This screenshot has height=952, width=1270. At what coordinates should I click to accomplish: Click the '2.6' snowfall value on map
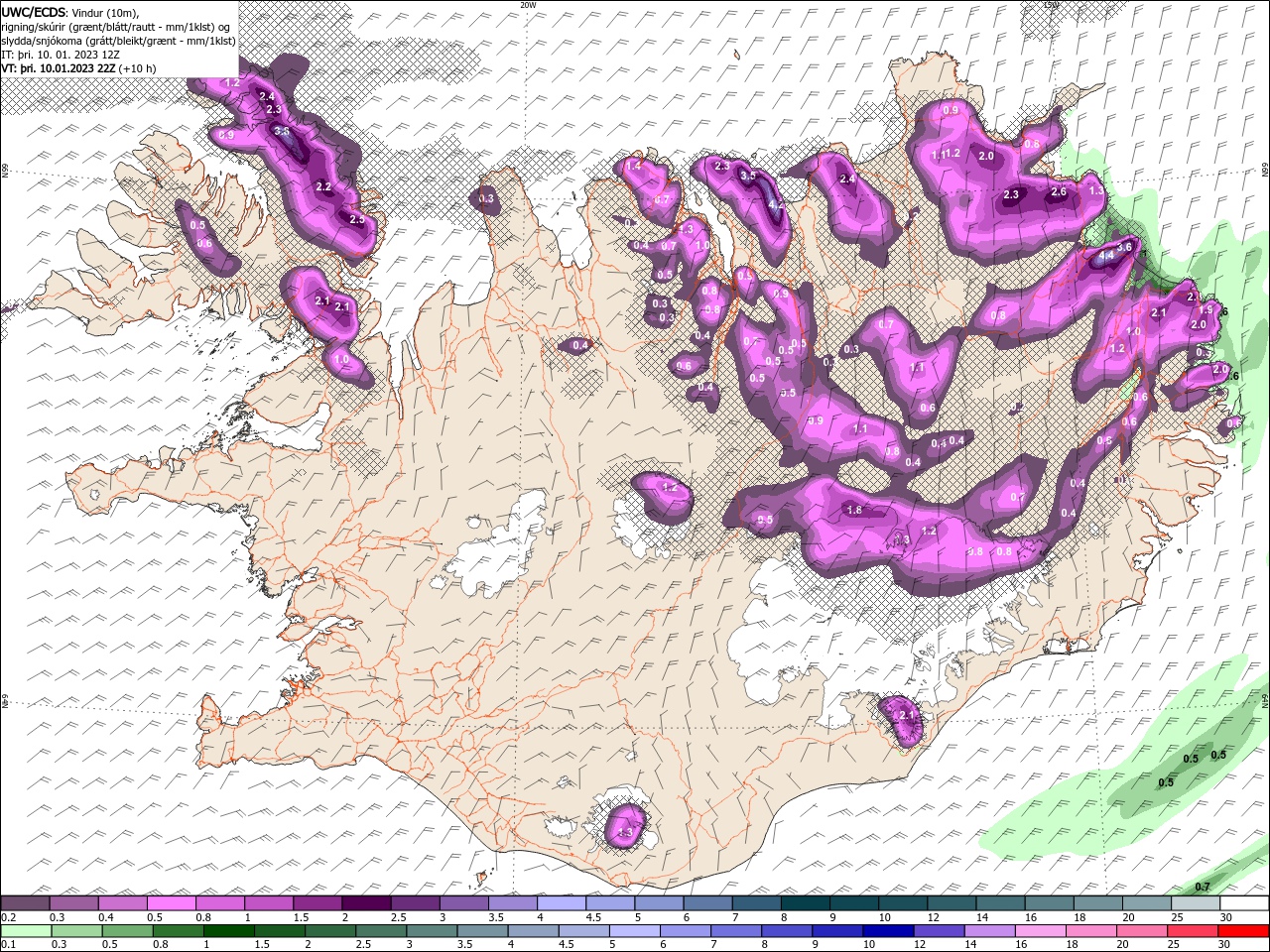tap(1058, 192)
